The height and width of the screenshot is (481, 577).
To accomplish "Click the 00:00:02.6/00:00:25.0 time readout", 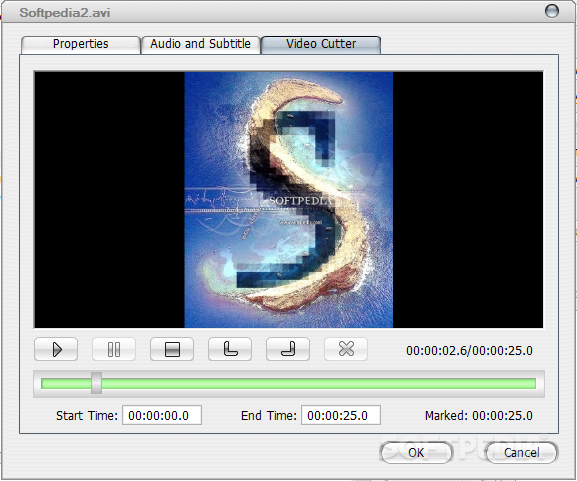I will pyautogui.click(x=469, y=351).
